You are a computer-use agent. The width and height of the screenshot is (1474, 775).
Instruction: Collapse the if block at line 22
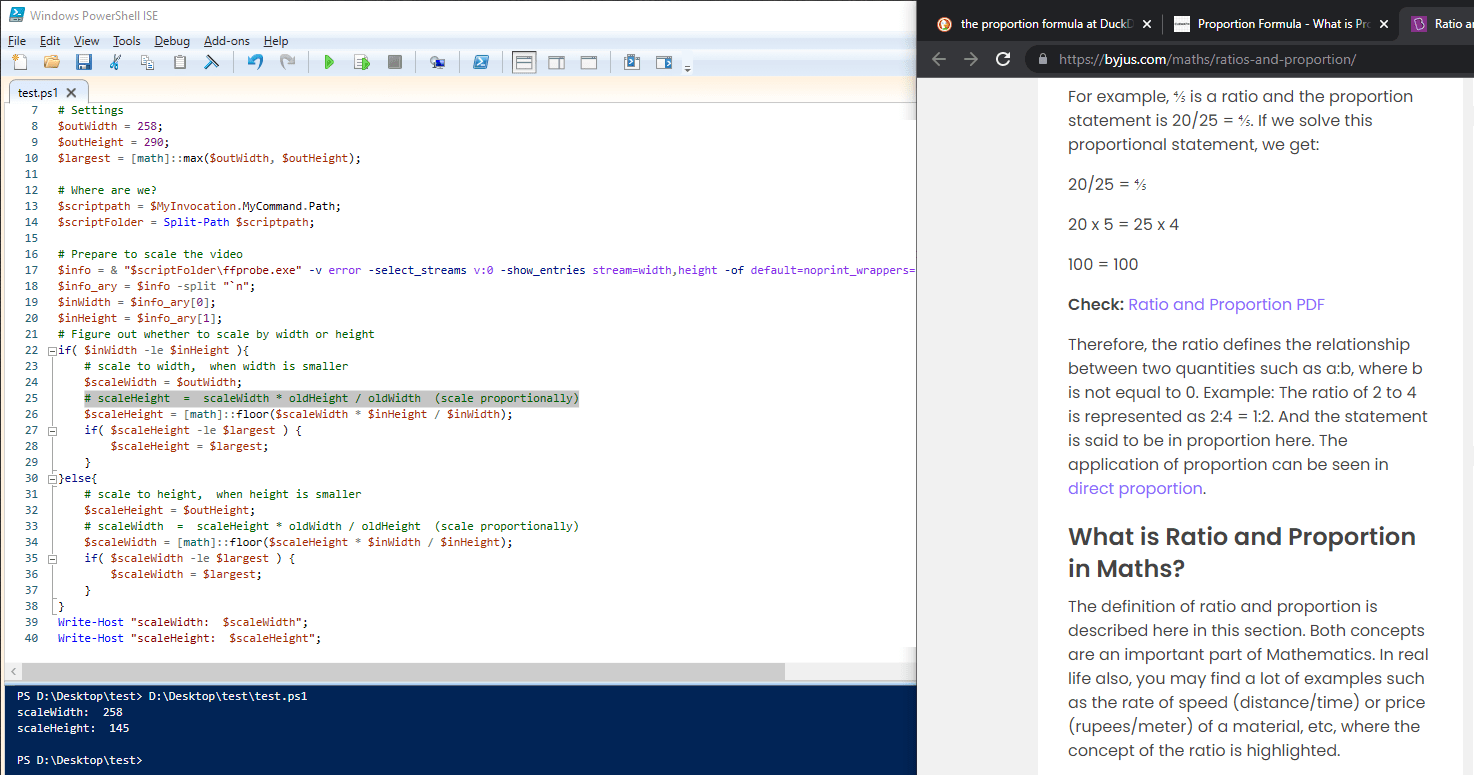pyautogui.click(x=51, y=350)
